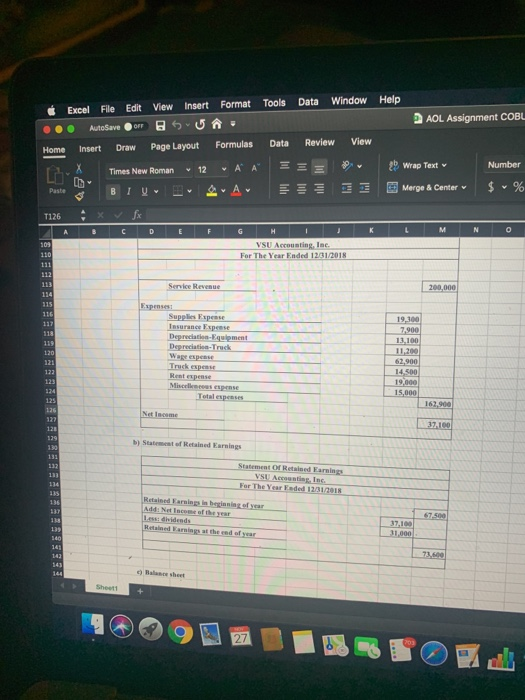Click the red font color button
525x700 pixels.
[x=237, y=190]
